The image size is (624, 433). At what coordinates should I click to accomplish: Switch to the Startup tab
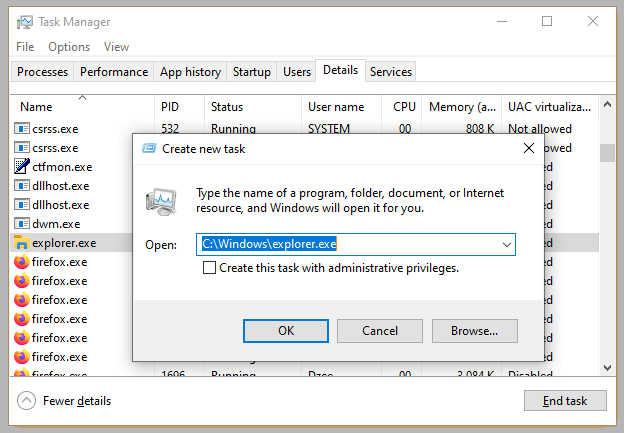[252, 72]
